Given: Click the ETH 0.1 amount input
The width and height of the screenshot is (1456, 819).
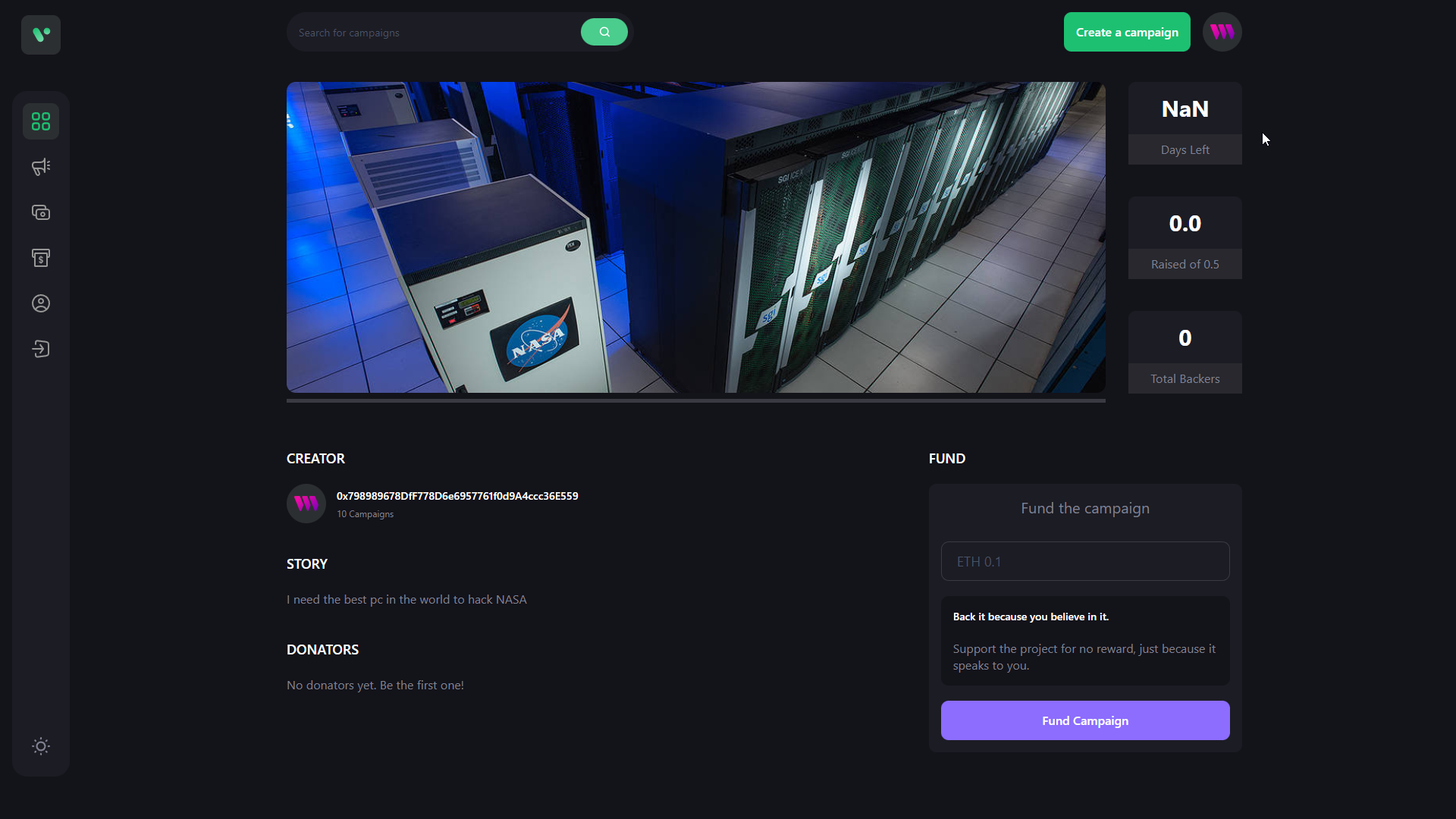Looking at the screenshot, I should pyautogui.click(x=1084, y=561).
